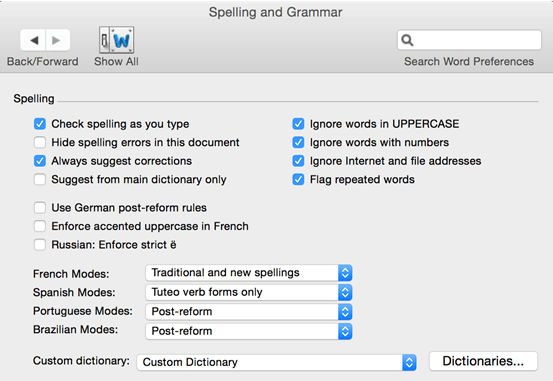553x381 pixels.
Task: Click the French Modes: label
Action: pyautogui.click(x=71, y=274)
